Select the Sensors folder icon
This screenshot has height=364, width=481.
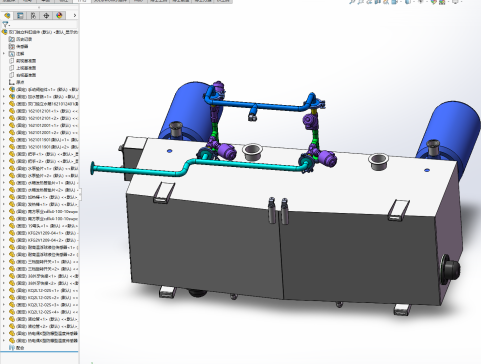coord(12,46)
